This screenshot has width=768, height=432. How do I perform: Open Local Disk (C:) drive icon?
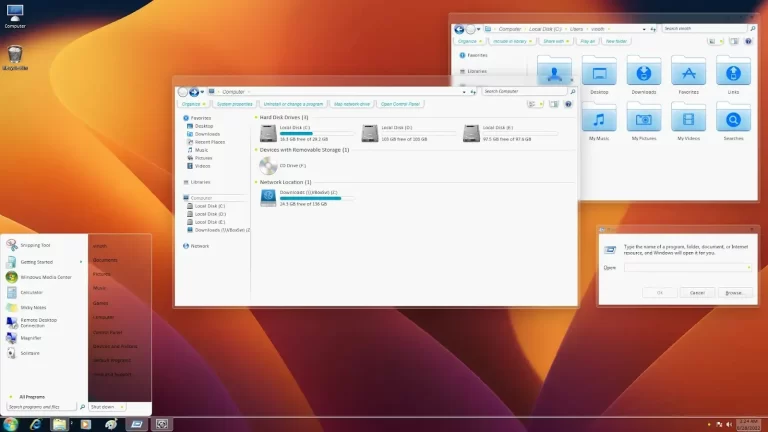pyautogui.click(x=268, y=133)
